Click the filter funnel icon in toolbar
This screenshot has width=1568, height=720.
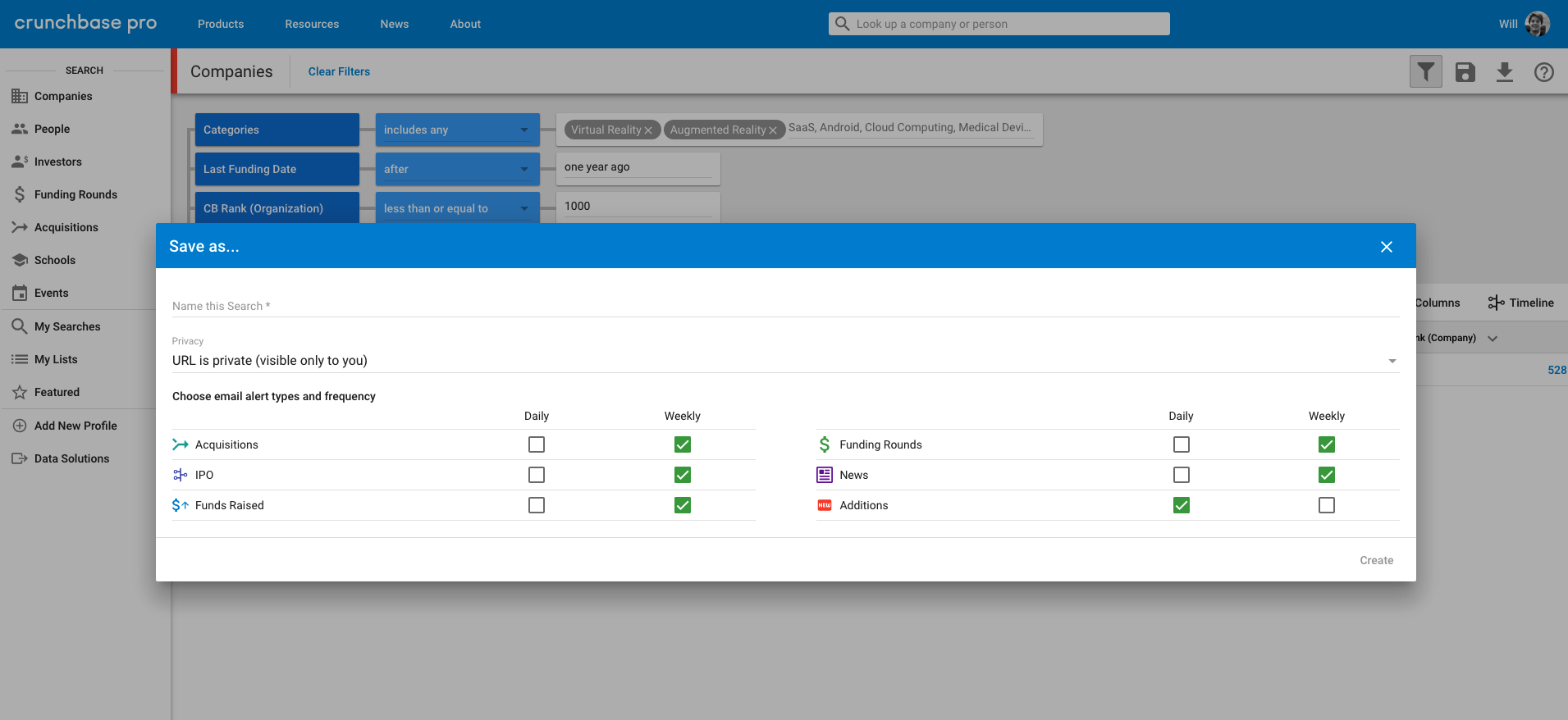(x=1426, y=72)
